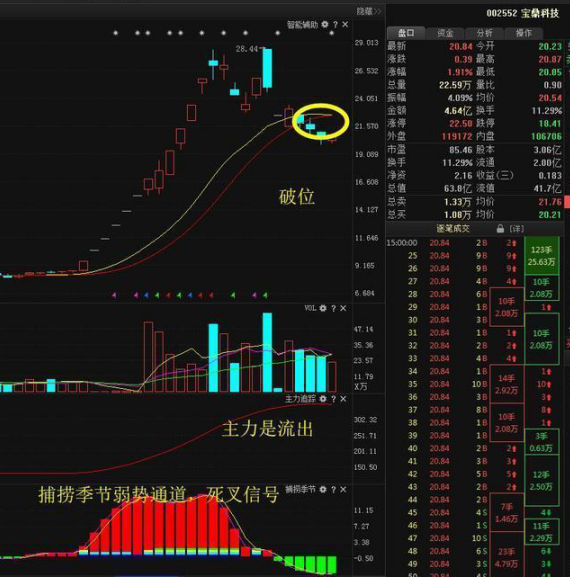Open help for 智能辅助 indicator
Screen dimensions: 571x578
[x=335, y=25]
